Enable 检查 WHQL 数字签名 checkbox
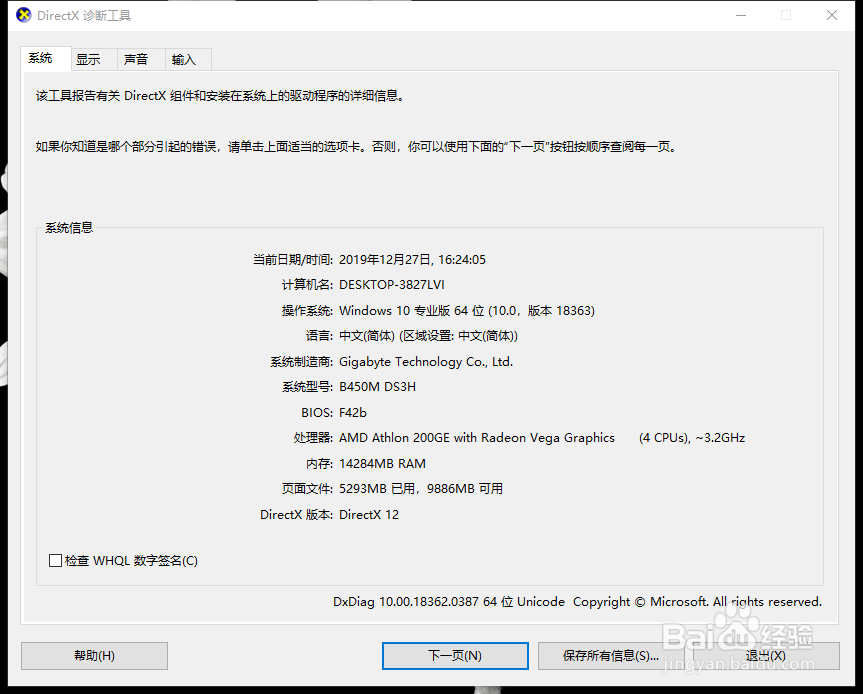 (55, 561)
